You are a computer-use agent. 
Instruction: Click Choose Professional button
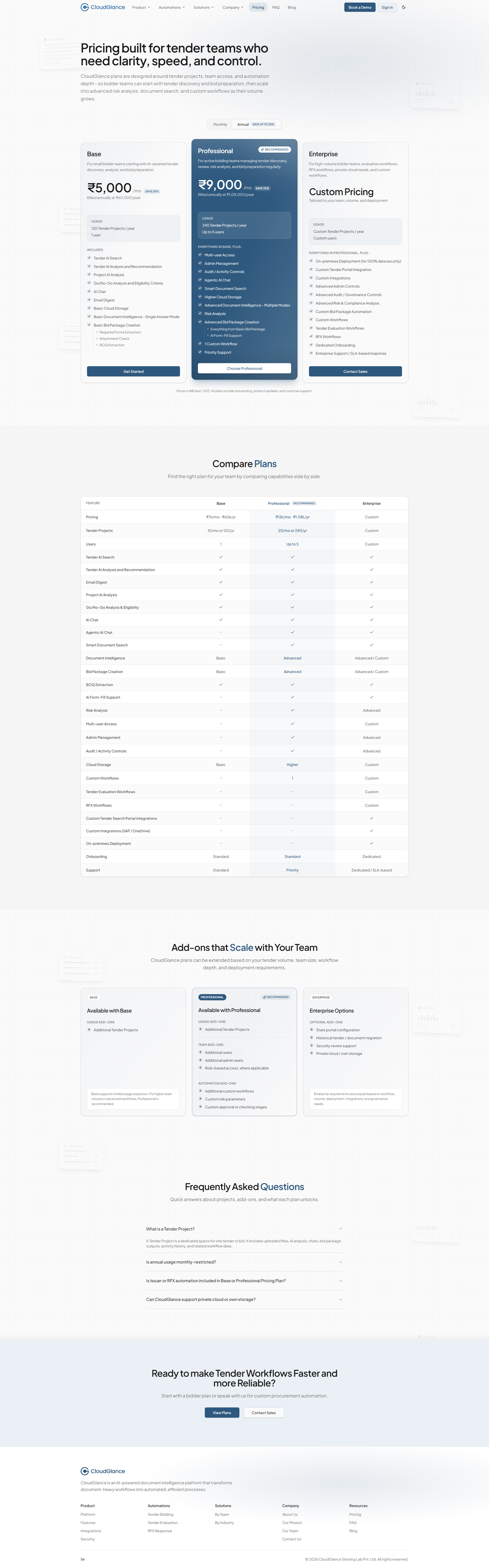(244, 368)
